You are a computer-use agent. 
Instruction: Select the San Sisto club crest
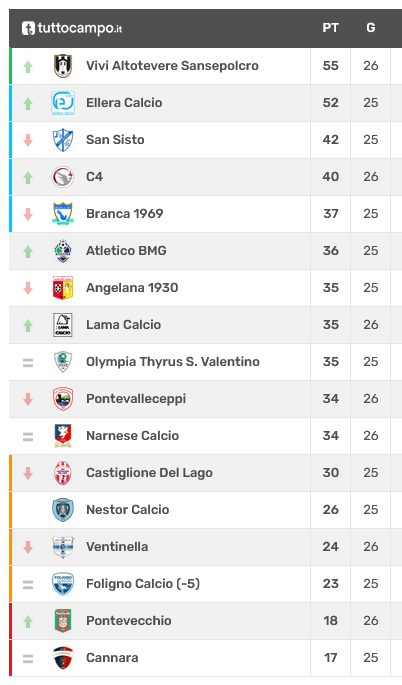63,140
